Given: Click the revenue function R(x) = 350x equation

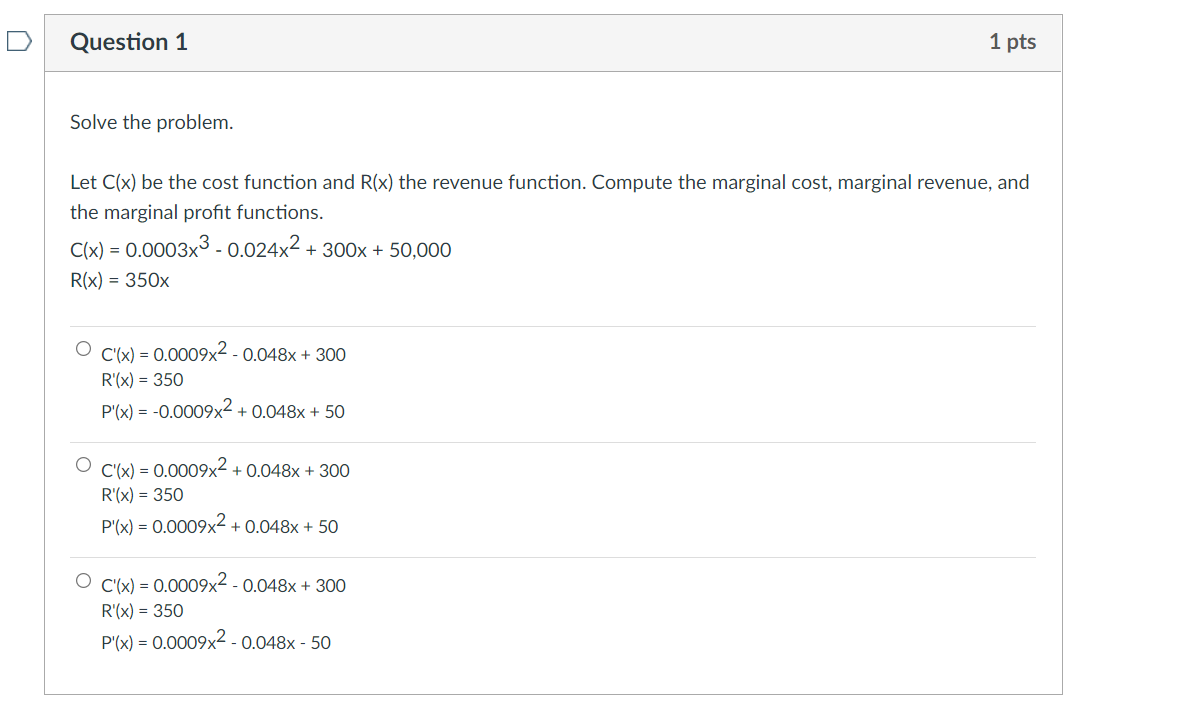Looking at the screenshot, I should tap(120, 281).
